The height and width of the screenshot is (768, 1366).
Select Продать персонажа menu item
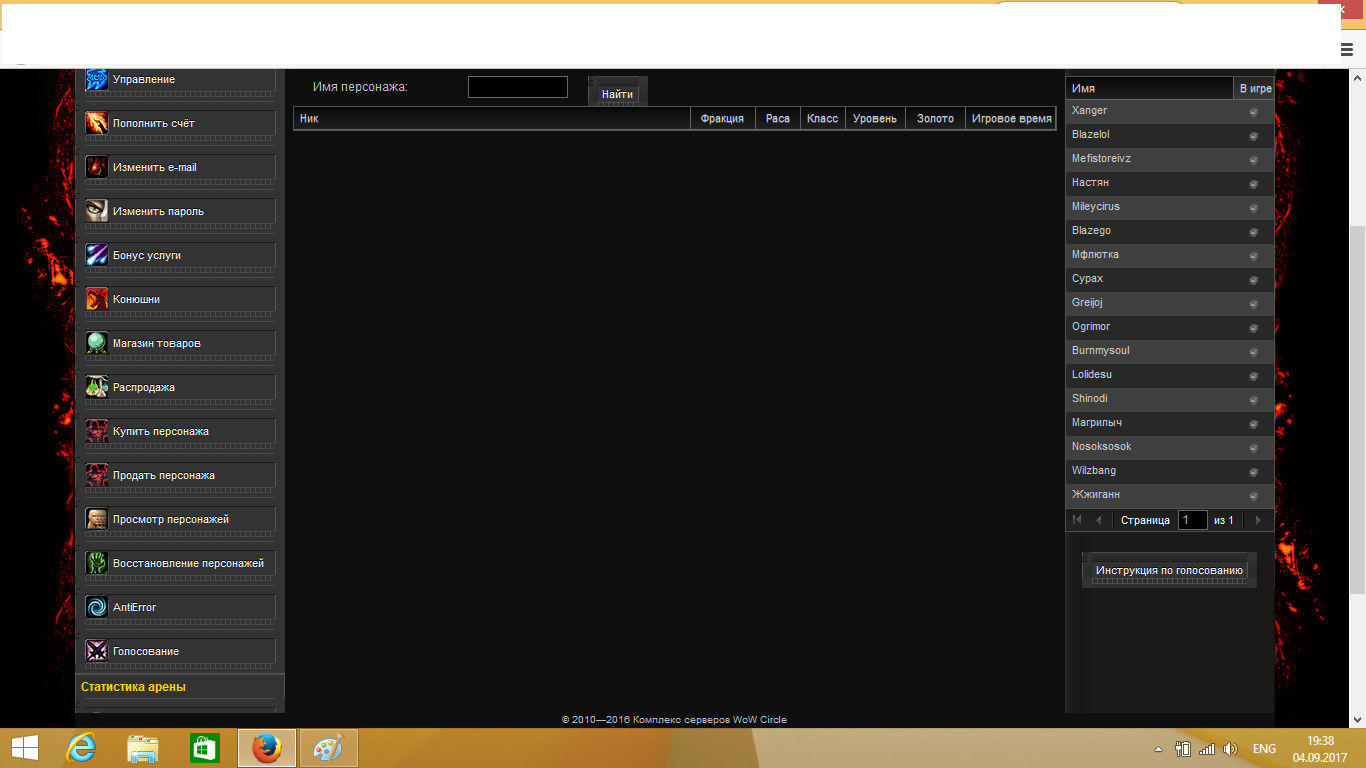coord(164,475)
